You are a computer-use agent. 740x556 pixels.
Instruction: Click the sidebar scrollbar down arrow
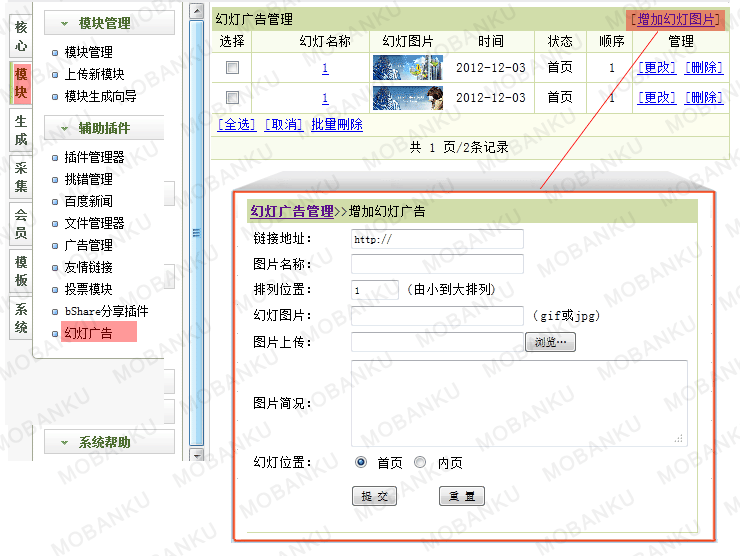click(x=196, y=455)
